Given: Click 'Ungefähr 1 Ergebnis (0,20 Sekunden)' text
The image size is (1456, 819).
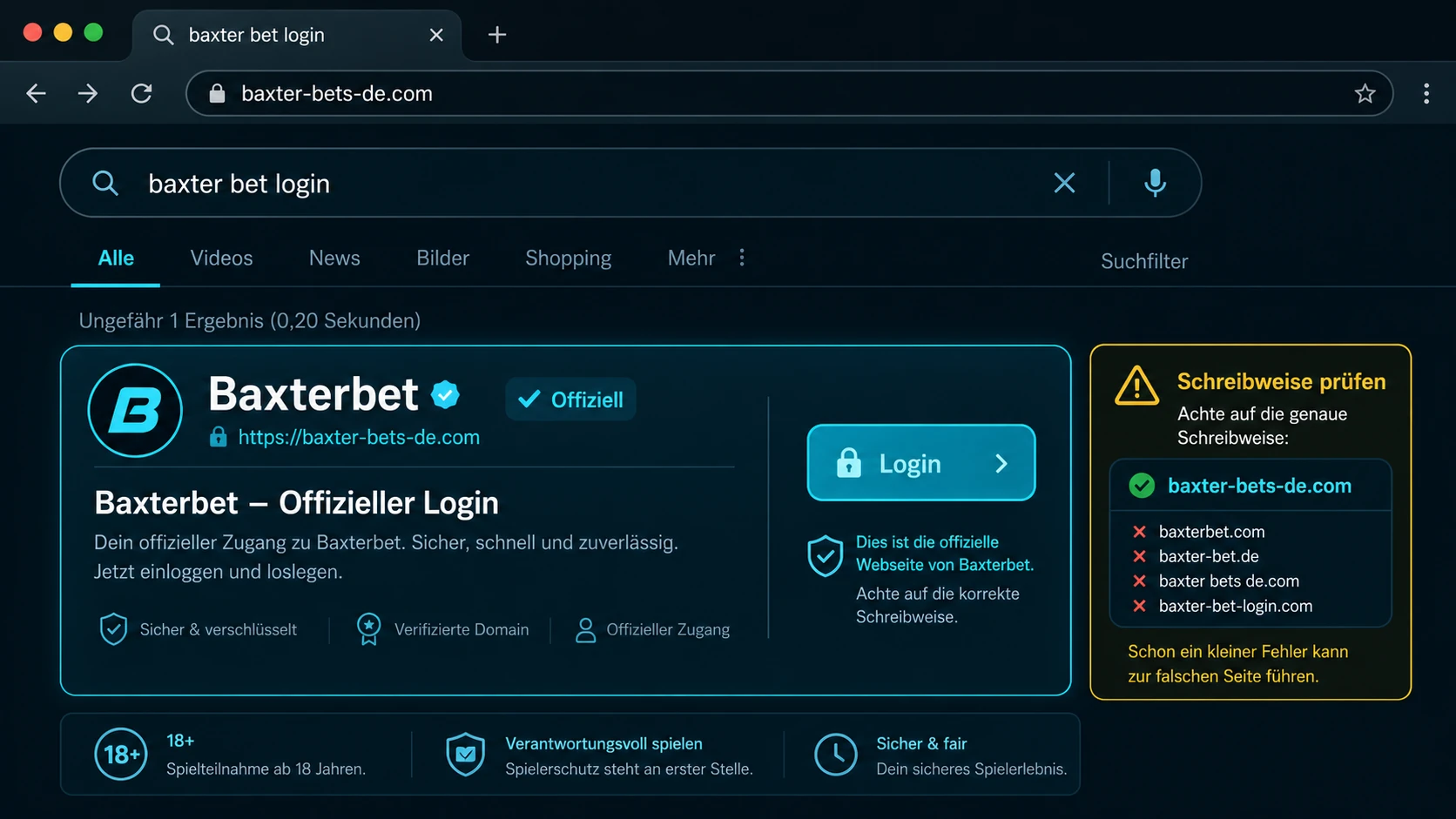Looking at the screenshot, I should click(x=249, y=321).
